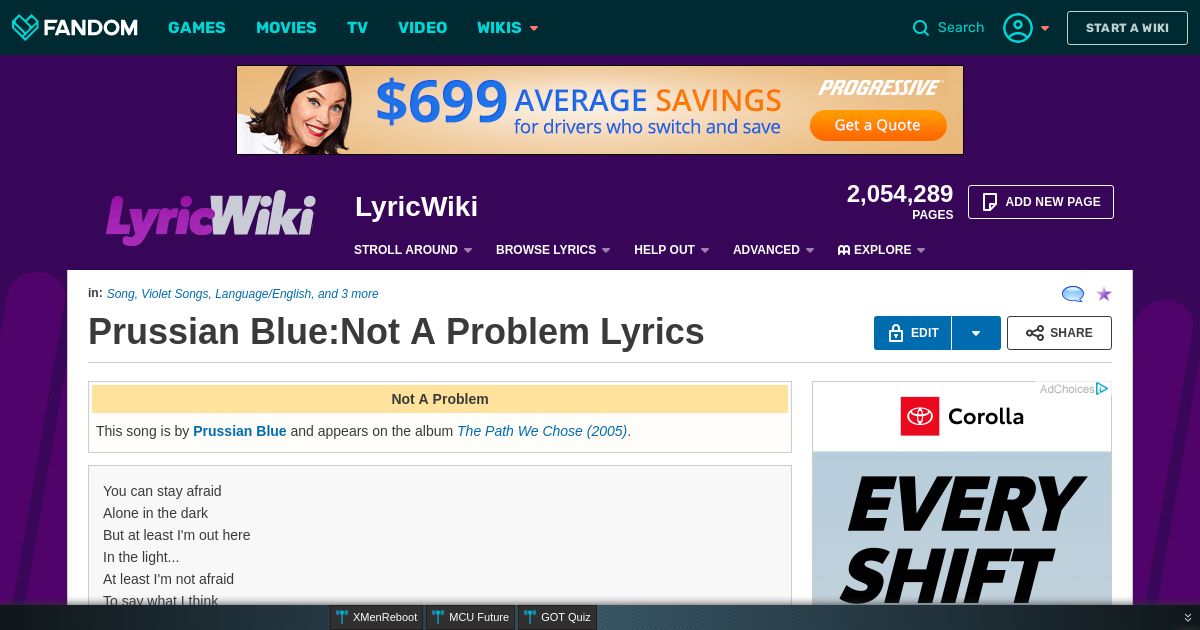Screen dimensions: 1200x630
Task: Open the Prussian Blue artist link
Action: 240,431
